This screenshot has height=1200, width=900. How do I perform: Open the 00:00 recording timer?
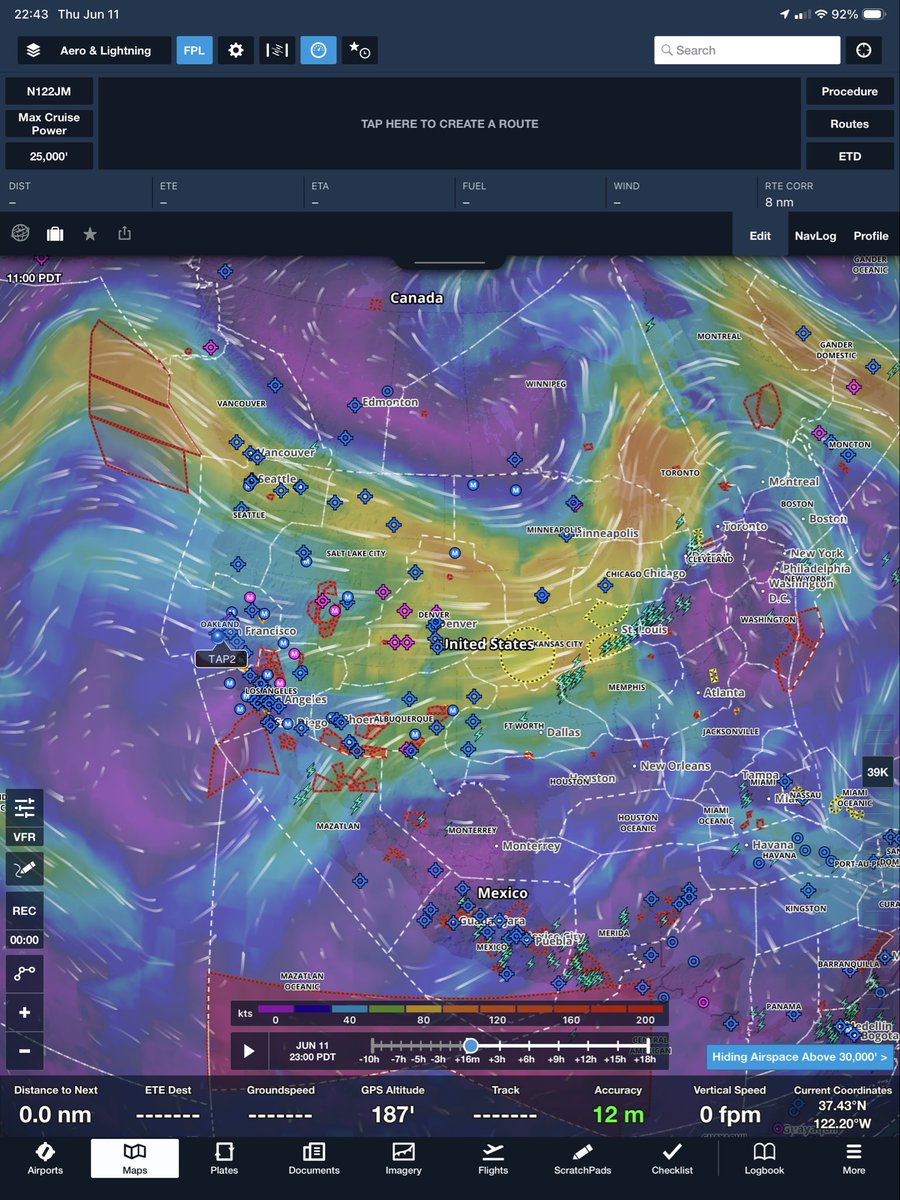[x=24, y=940]
